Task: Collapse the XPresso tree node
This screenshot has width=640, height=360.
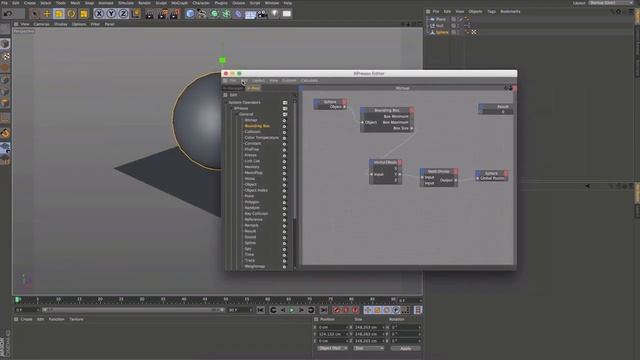Action: click(232, 108)
